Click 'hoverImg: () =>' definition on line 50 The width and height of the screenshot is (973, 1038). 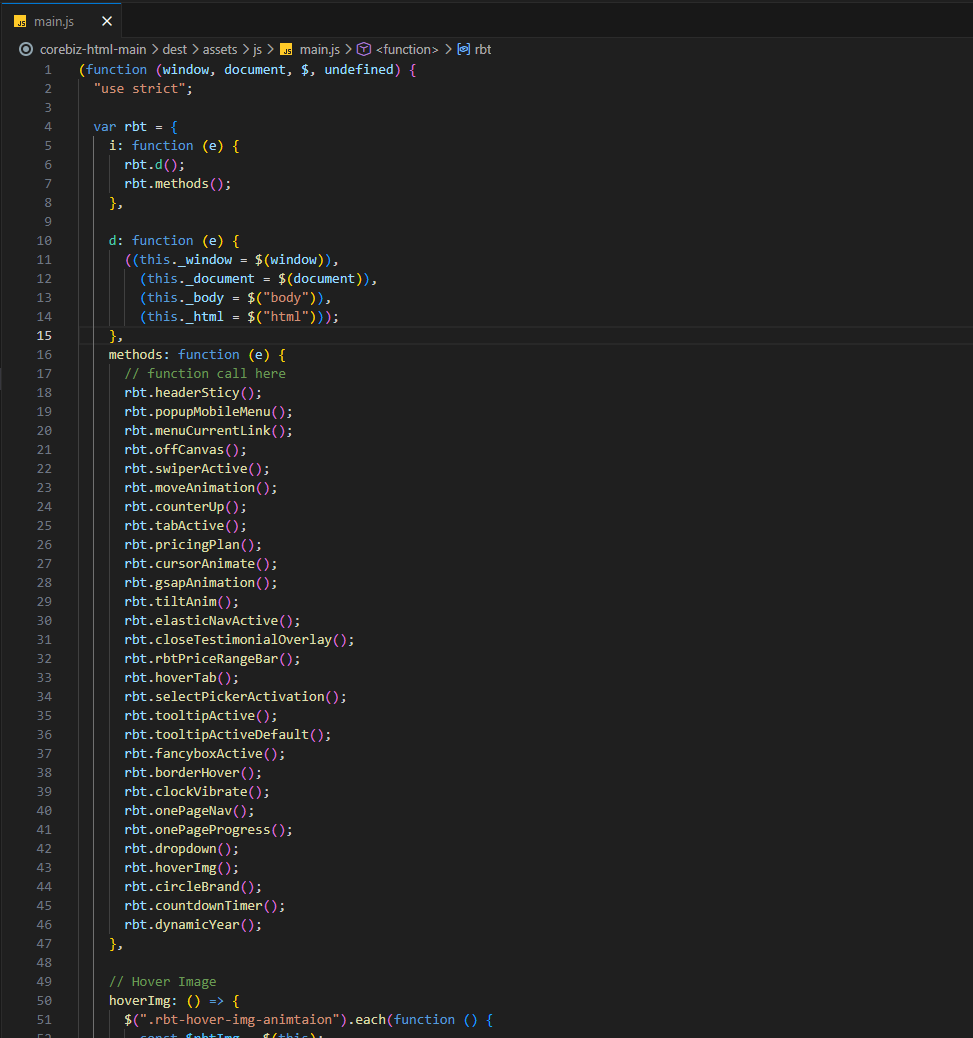click(x=166, y=1001)
